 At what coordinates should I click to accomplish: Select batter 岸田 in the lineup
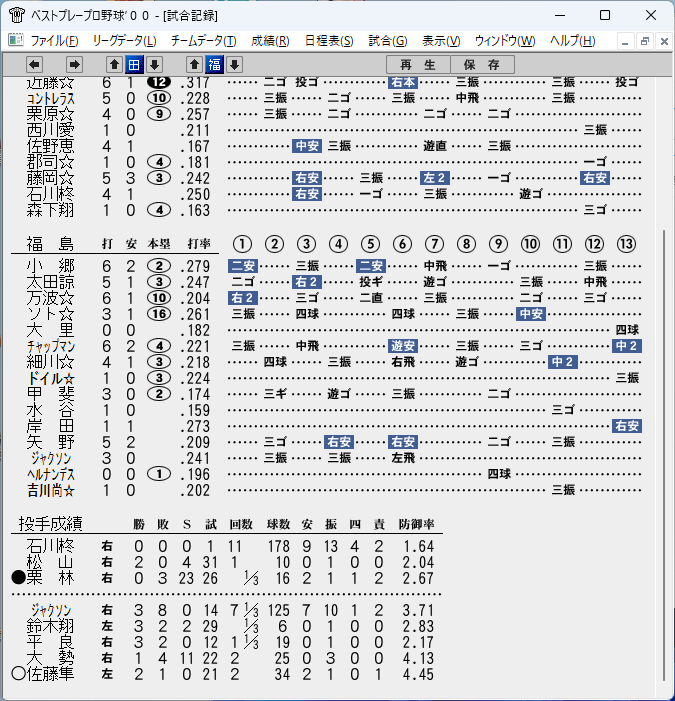point(50,427)
